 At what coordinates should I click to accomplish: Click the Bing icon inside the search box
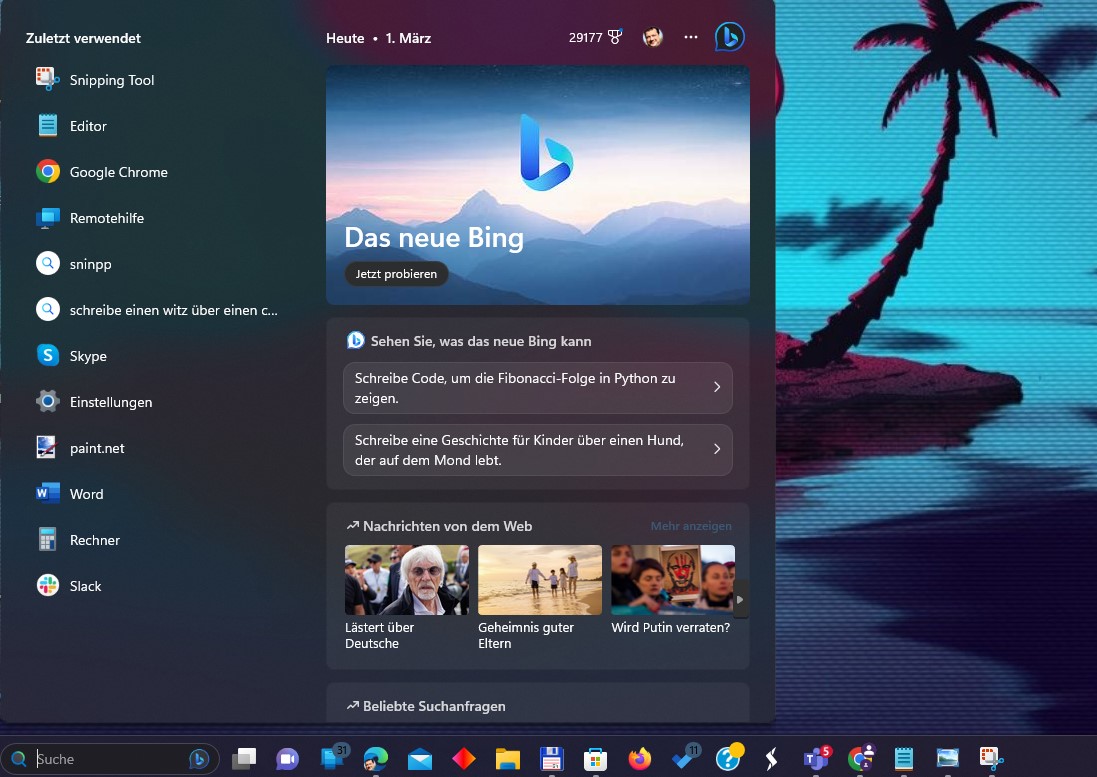(x=199, y=759)
